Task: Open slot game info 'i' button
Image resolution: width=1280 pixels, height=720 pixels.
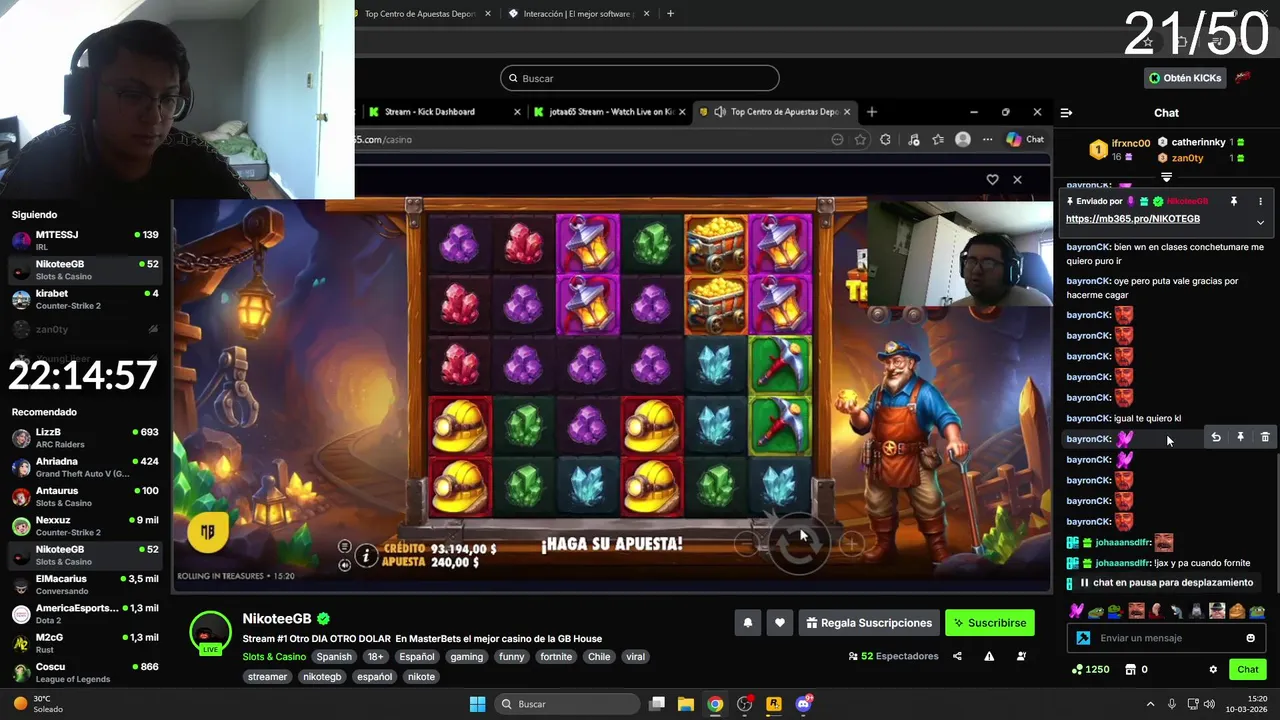Action: coord(367,555)
